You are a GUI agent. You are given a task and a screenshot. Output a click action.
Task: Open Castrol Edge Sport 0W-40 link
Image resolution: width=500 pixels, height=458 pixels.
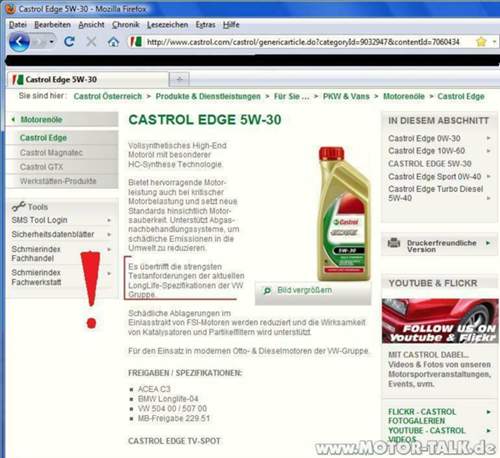tap(435, 176)
